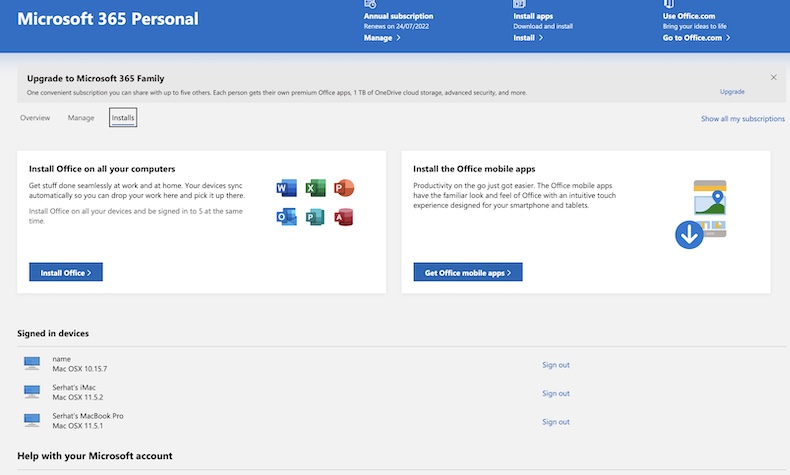Click 'Serhat's iMac' device name
The image size is (790, 475).
(74, 387)
